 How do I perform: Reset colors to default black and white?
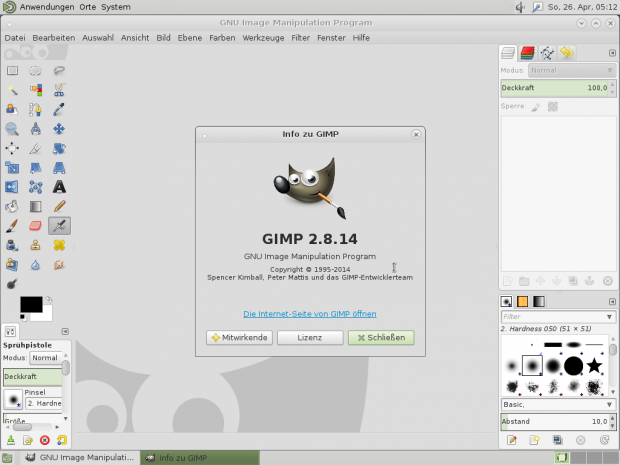pos(23,317)
